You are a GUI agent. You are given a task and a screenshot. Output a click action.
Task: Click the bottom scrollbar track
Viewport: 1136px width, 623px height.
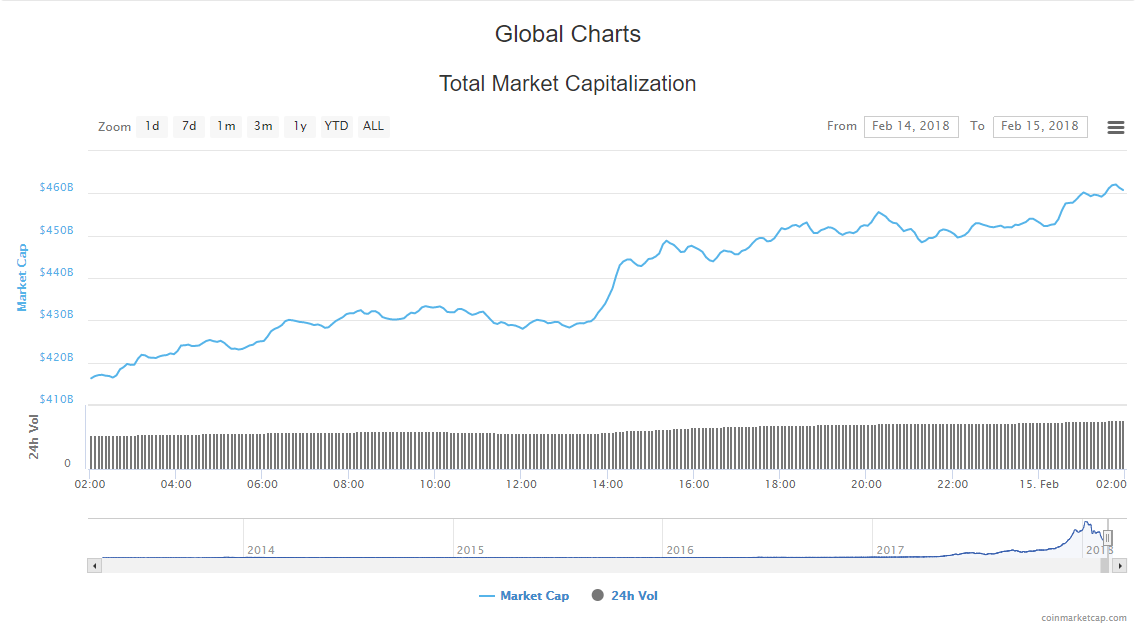pos(600,566)
